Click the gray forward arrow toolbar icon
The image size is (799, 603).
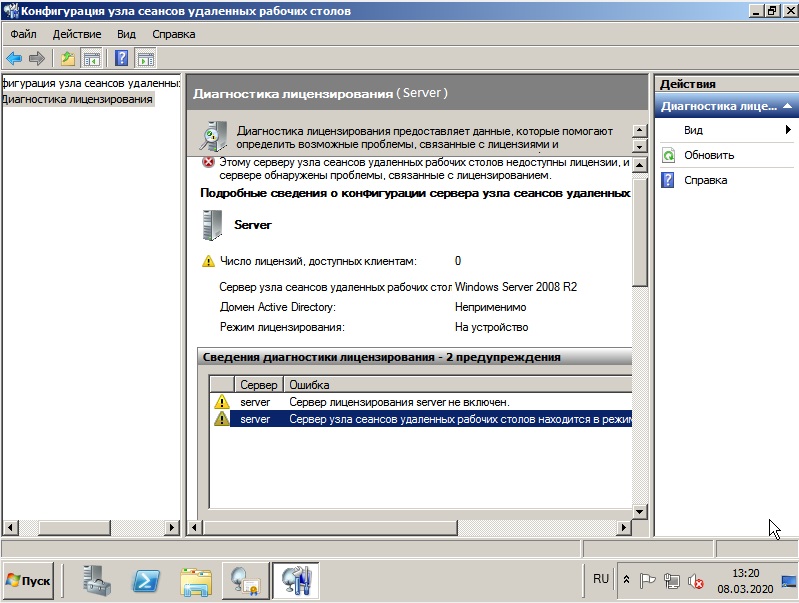tap(37, 59)
